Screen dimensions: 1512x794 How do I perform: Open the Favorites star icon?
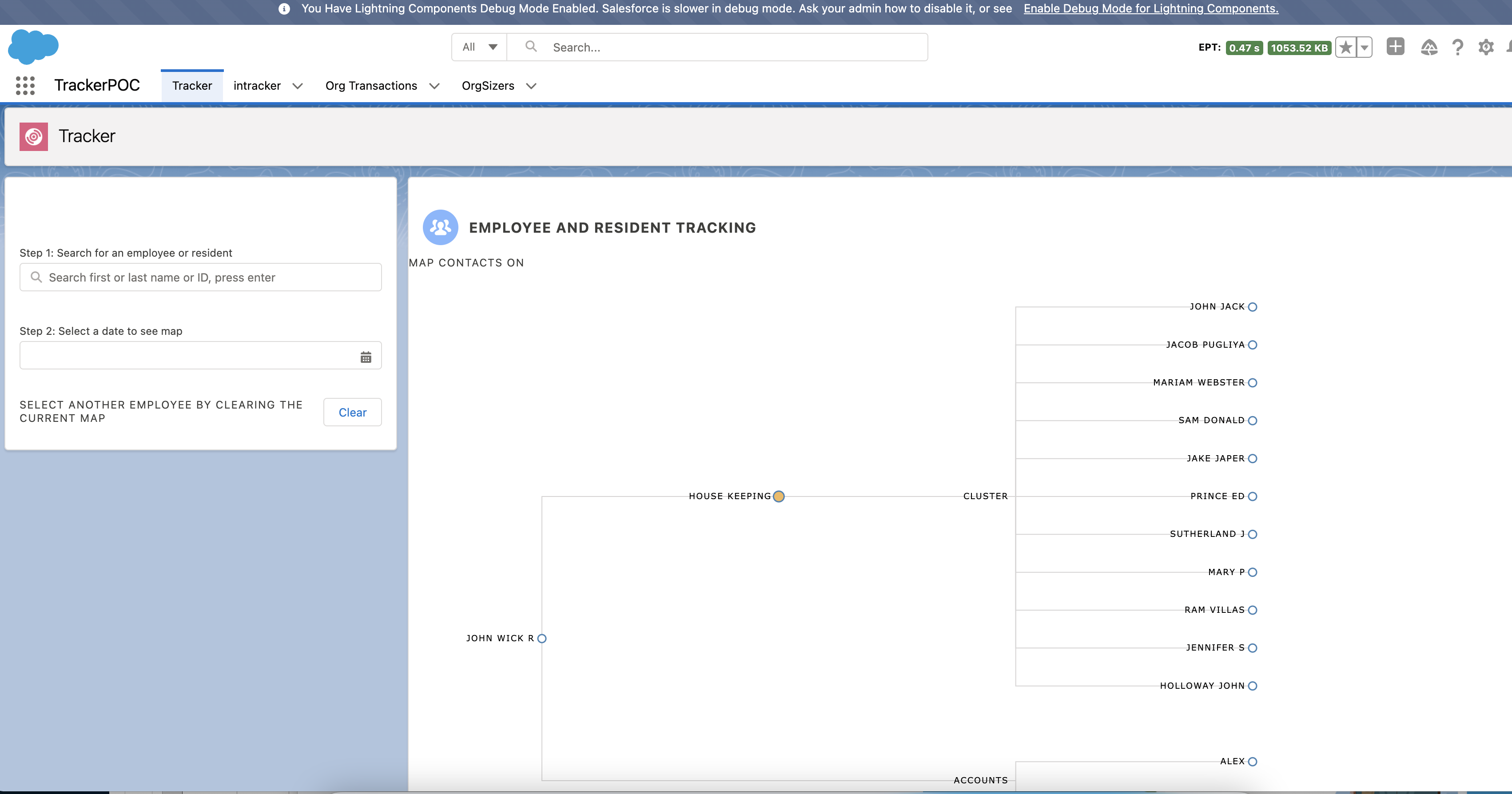[x=1346, y=48]
